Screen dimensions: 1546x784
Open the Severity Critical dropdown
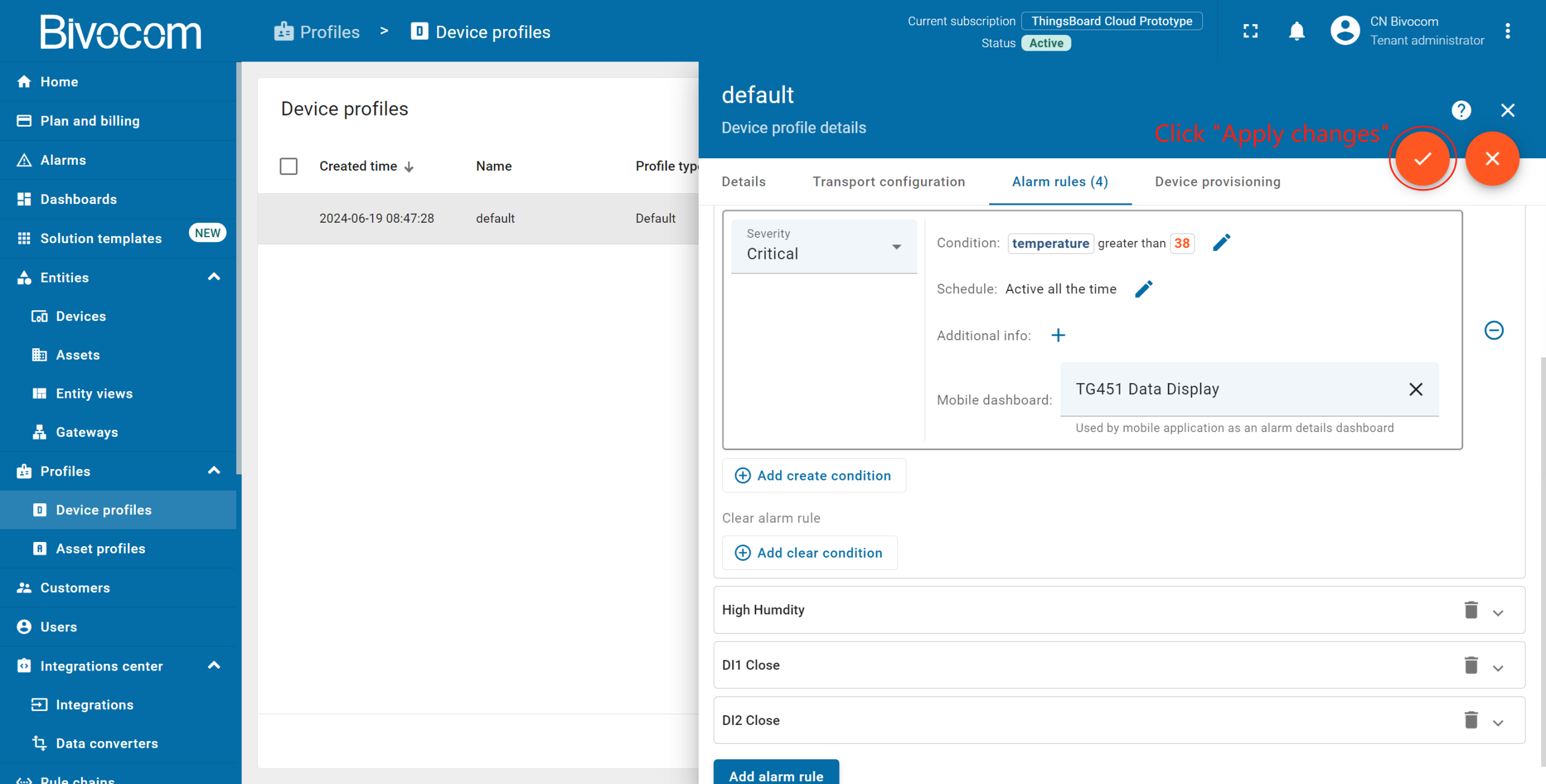824,246
